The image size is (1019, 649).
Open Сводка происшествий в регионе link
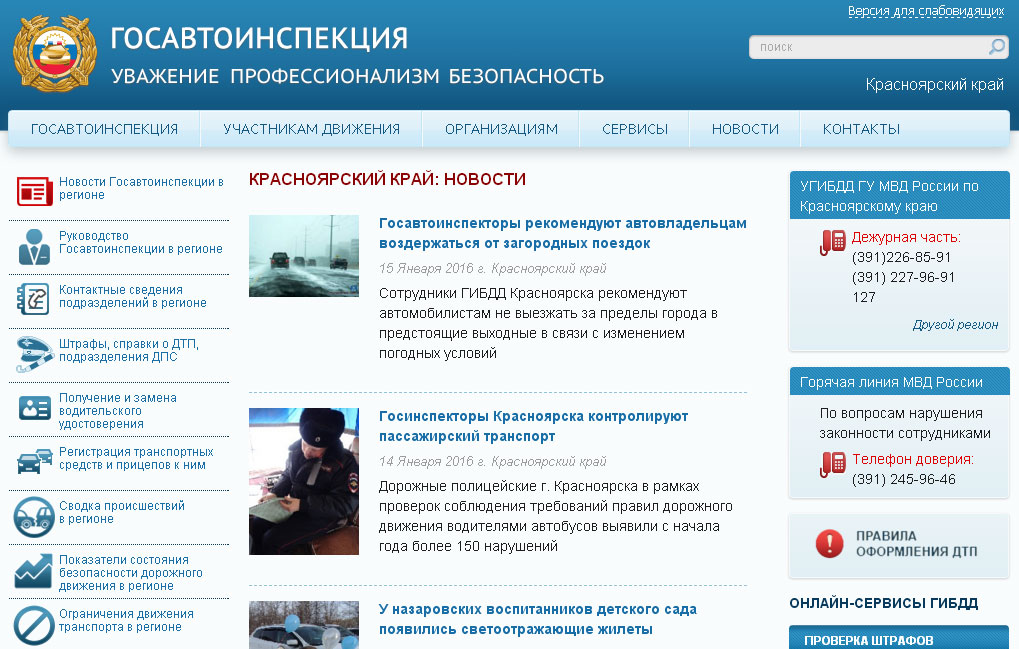pos(122,512)
